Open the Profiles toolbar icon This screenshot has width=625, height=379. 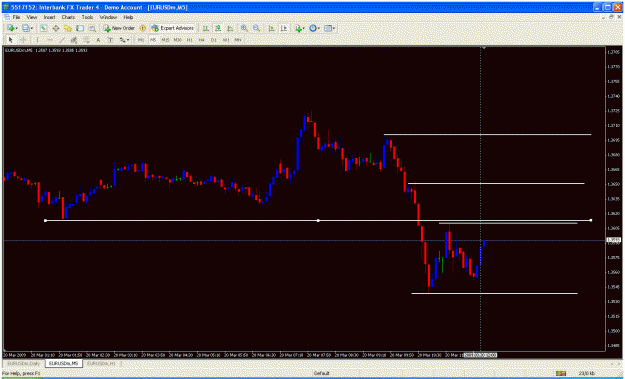[26, 28]
